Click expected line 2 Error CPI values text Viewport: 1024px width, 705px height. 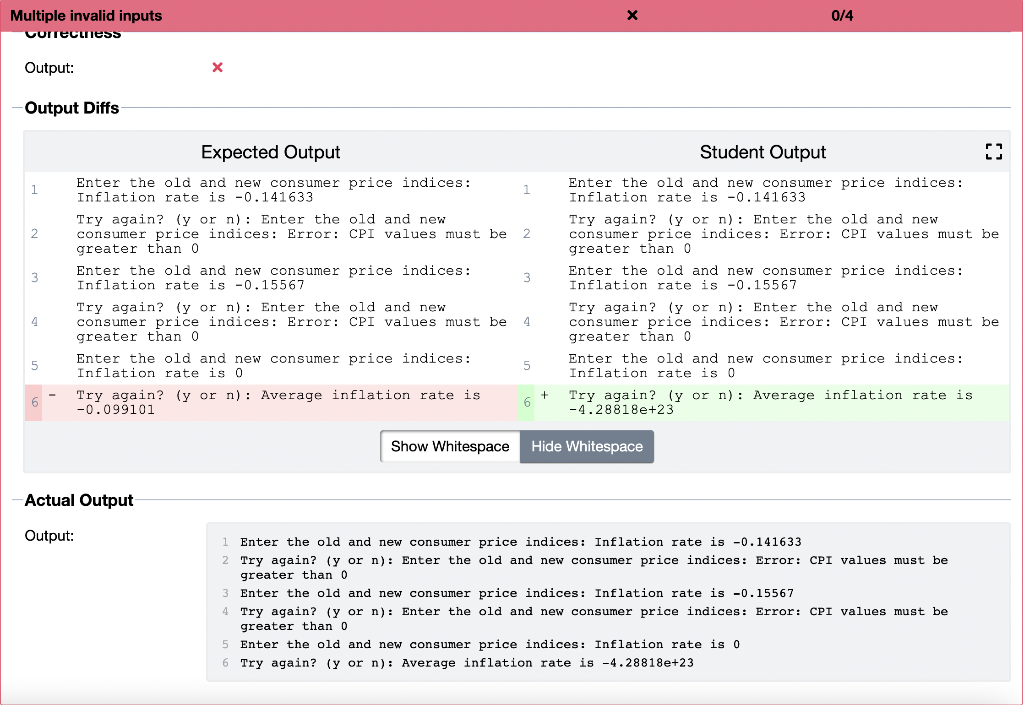point(291,234)
